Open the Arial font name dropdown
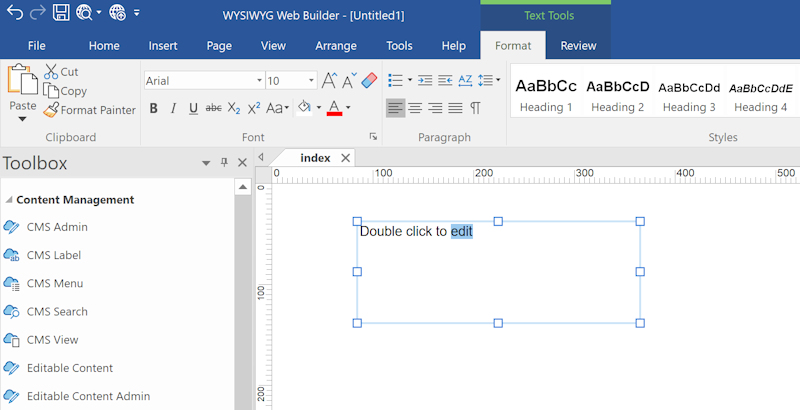This screenshot has width=800, height=410. click(x=259, y=81)
